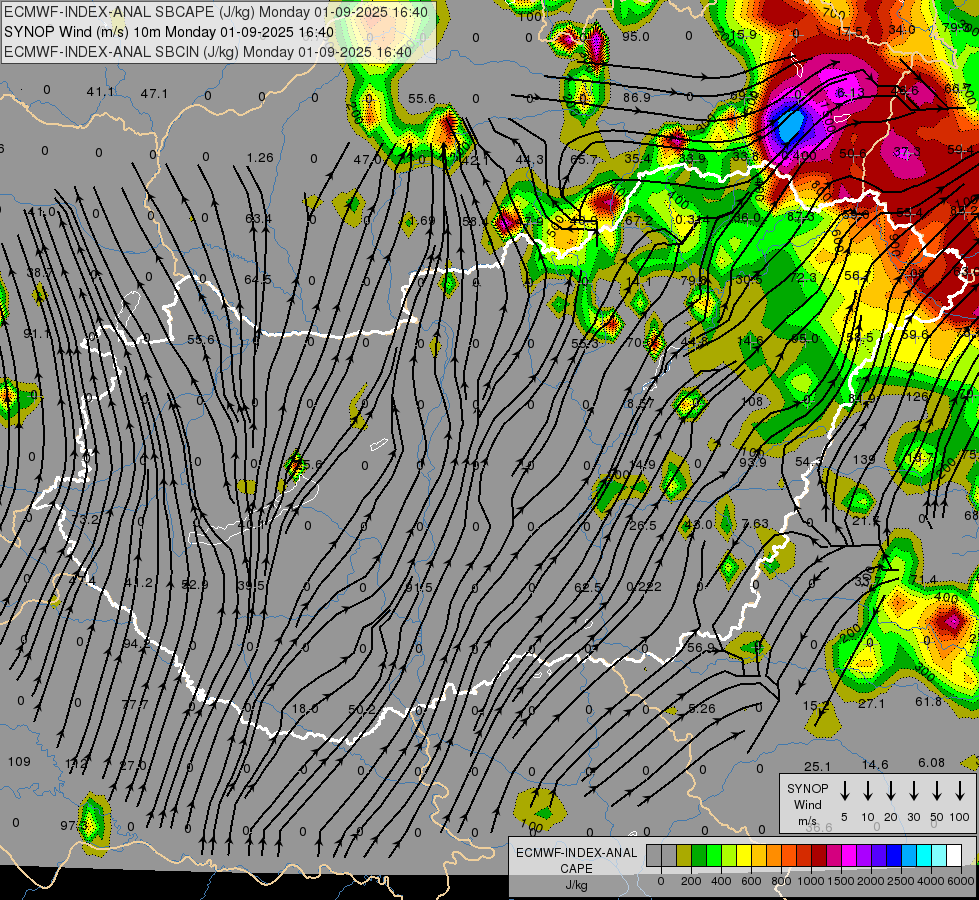
Task: Click the map value 86.9
Action: [636, 97]
